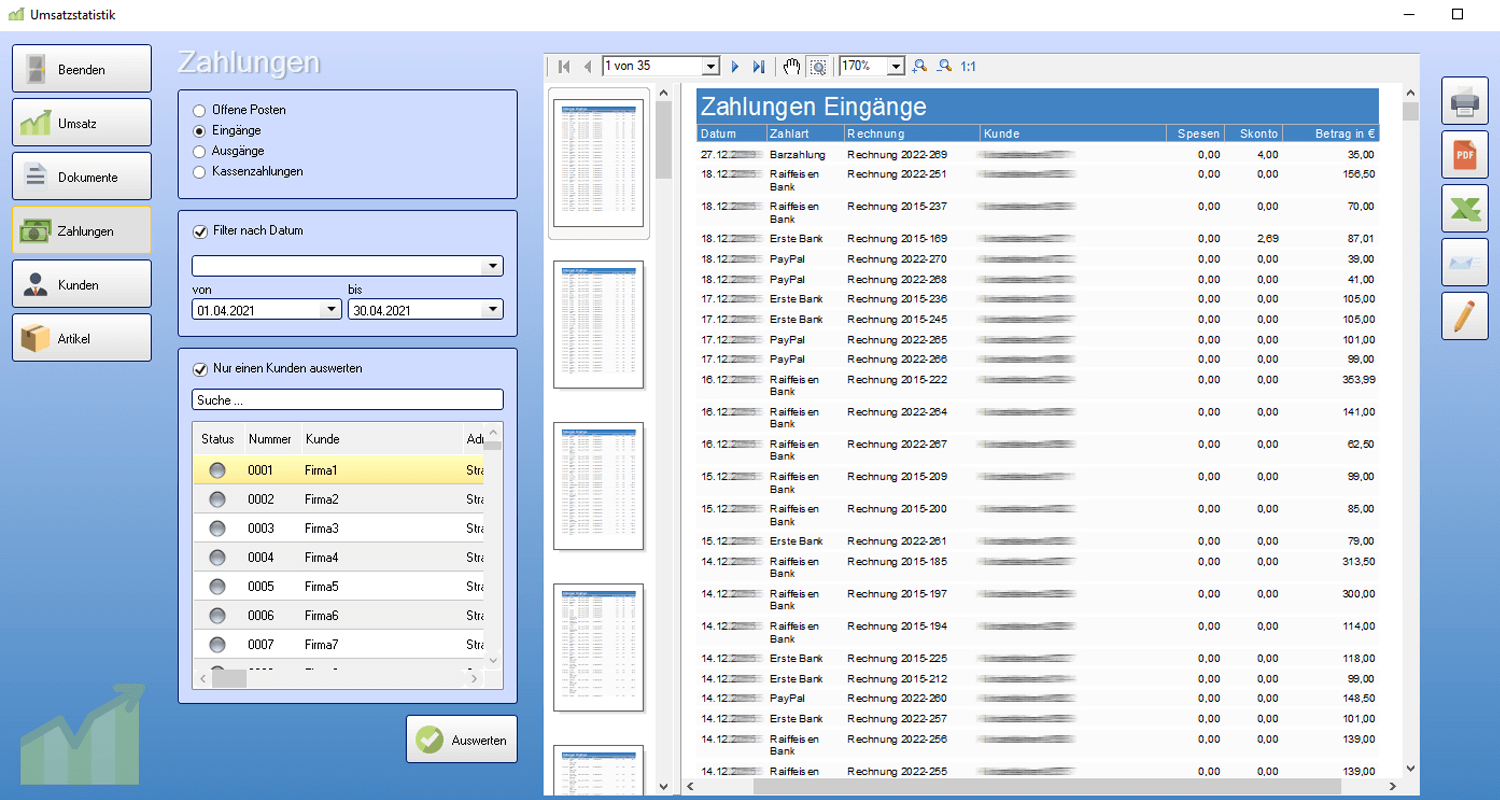Maximize the Umsatzstatistik window

click(1457, 14)
